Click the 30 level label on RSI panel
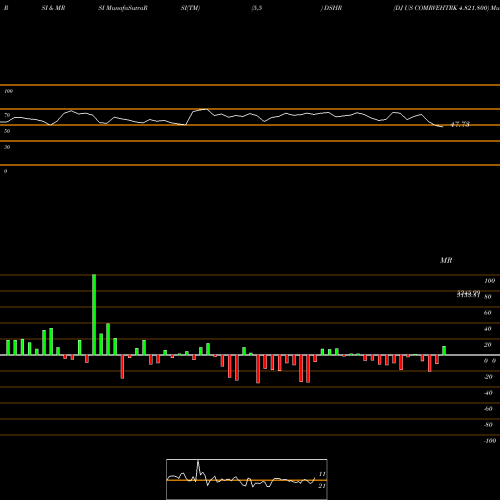500x500 pixels. click(7, 147)
